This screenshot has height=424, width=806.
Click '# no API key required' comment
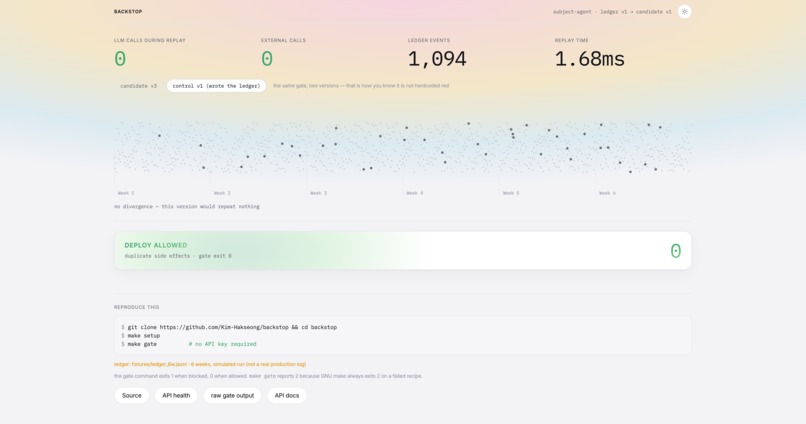(223, 344)
